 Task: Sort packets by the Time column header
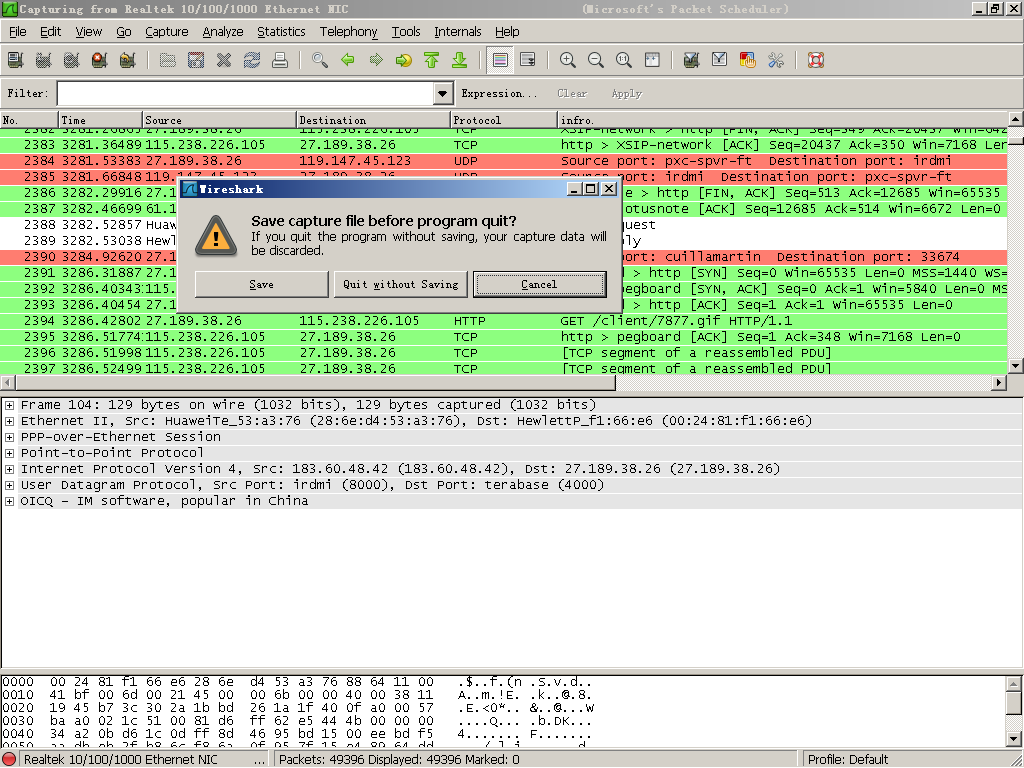coord(100,120)
